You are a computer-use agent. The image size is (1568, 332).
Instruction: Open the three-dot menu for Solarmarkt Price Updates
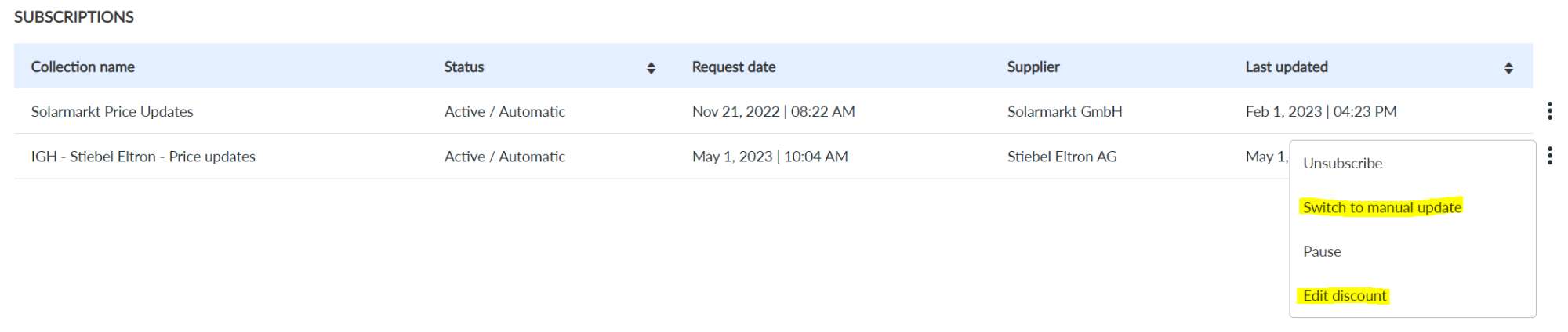[1549, 111]
